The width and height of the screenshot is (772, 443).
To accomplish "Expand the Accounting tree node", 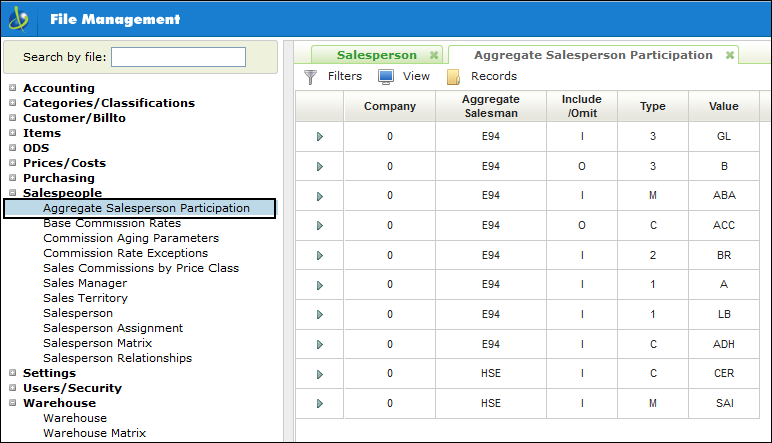I will point(13,88).
